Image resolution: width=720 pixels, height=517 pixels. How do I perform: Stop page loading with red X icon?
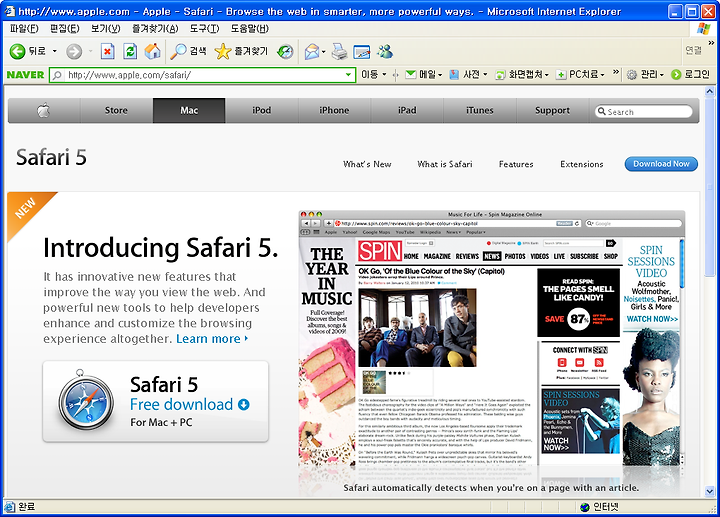(107, 51)
